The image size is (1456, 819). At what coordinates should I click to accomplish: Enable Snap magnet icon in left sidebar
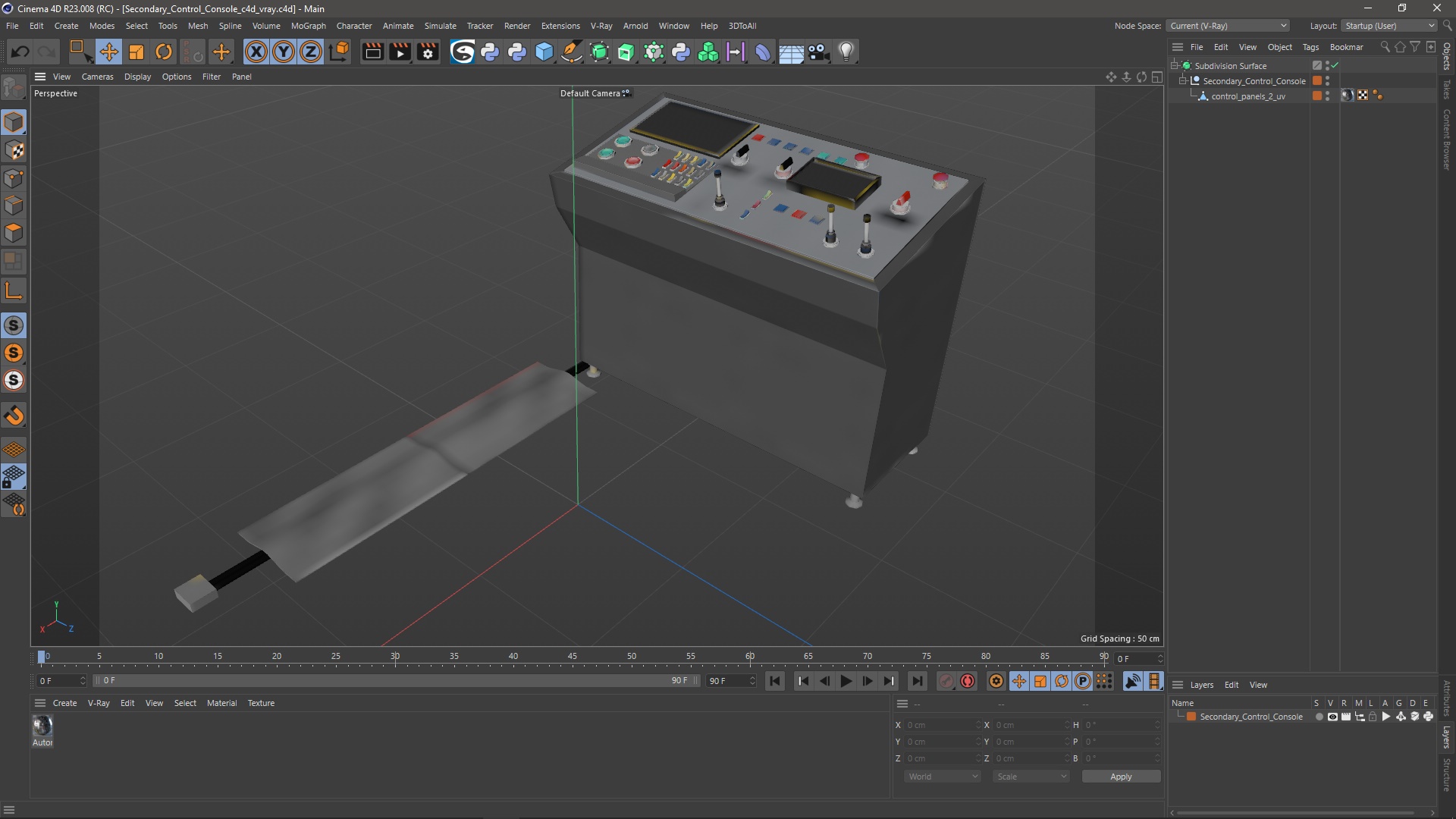(14, 416)
